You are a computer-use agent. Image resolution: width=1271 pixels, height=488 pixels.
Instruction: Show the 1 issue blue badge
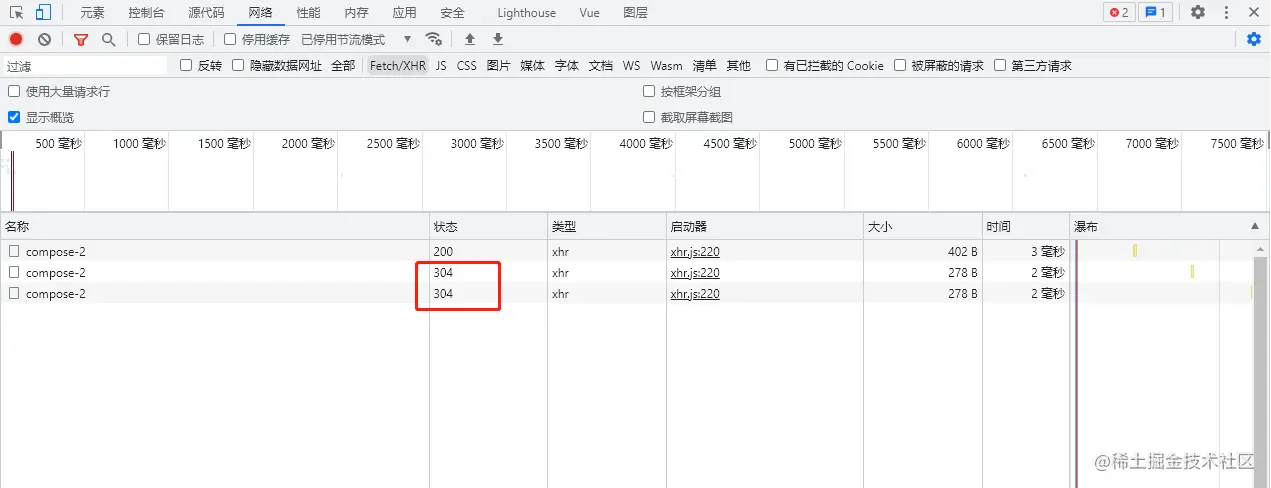click(x=1157, y=13)
